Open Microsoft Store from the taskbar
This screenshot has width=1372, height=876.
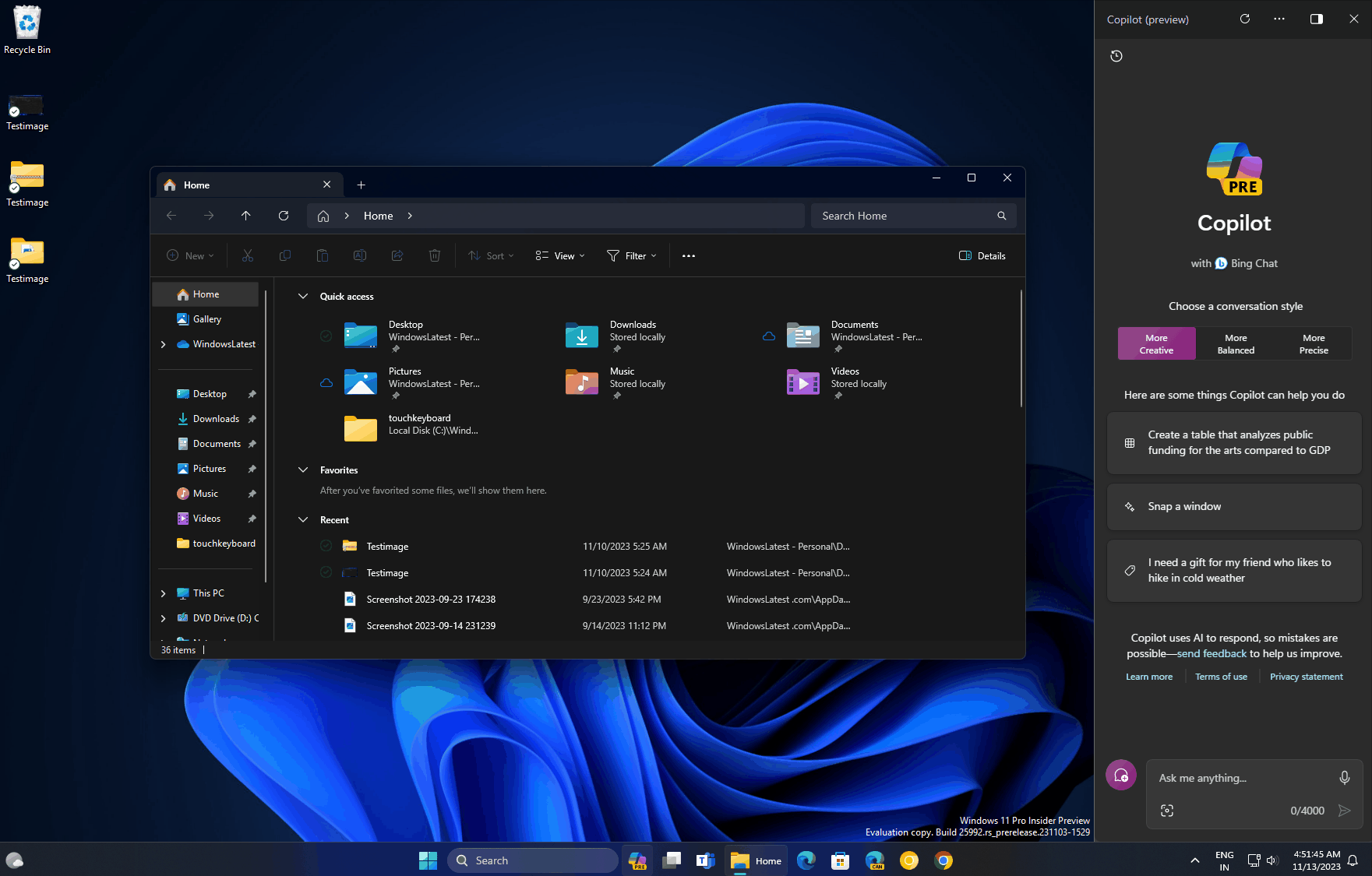[840, 860]
